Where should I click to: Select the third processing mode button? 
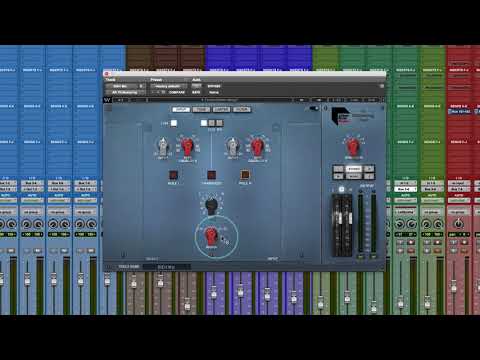tap(219, 123)
